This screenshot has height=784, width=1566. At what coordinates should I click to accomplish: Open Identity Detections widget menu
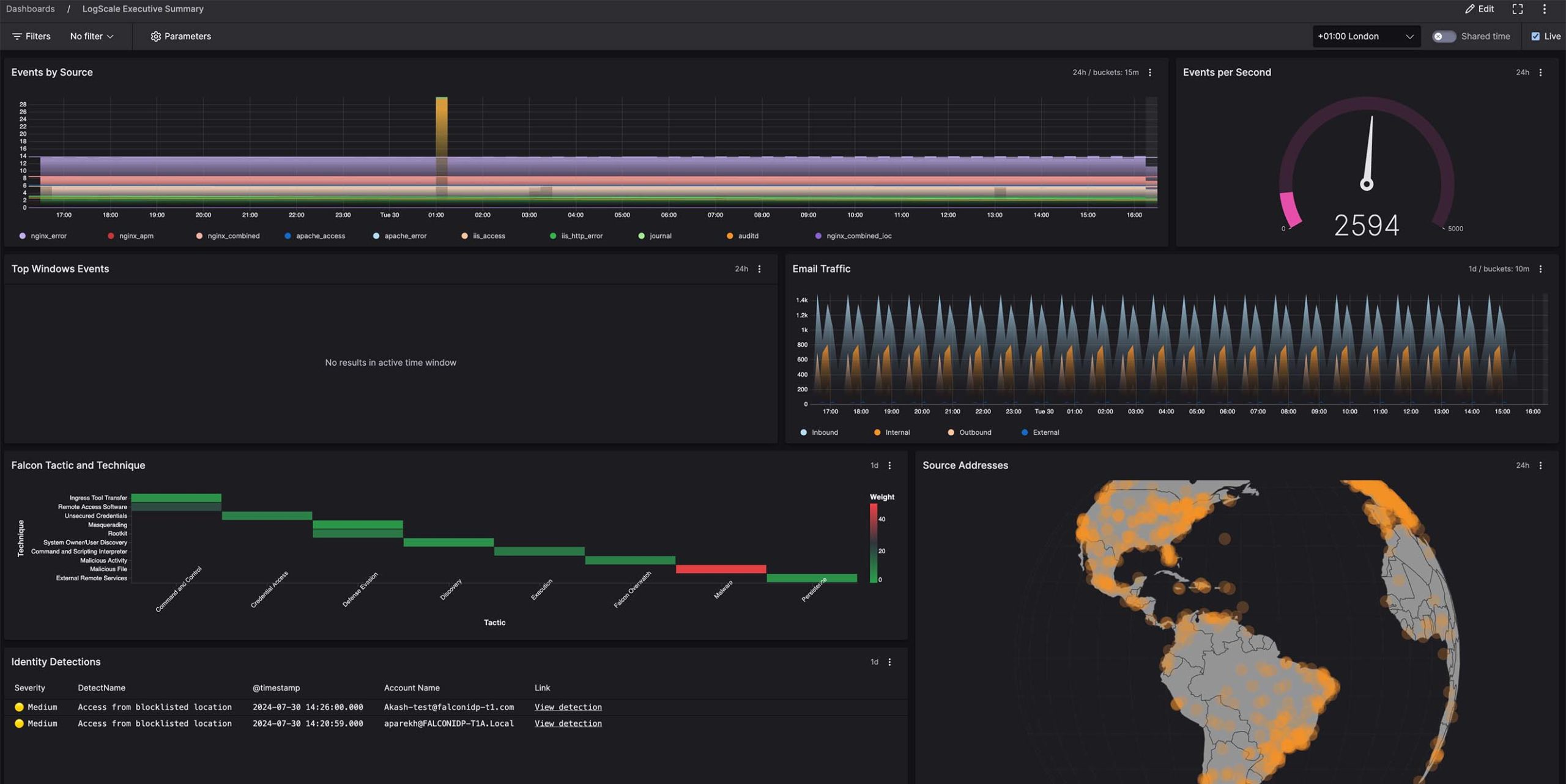[x=889, y=662]
